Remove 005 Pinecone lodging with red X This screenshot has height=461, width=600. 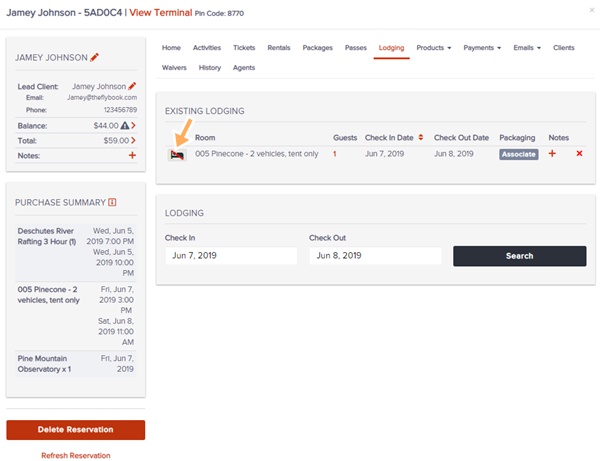pyautogui.click(x=579, y=153)
